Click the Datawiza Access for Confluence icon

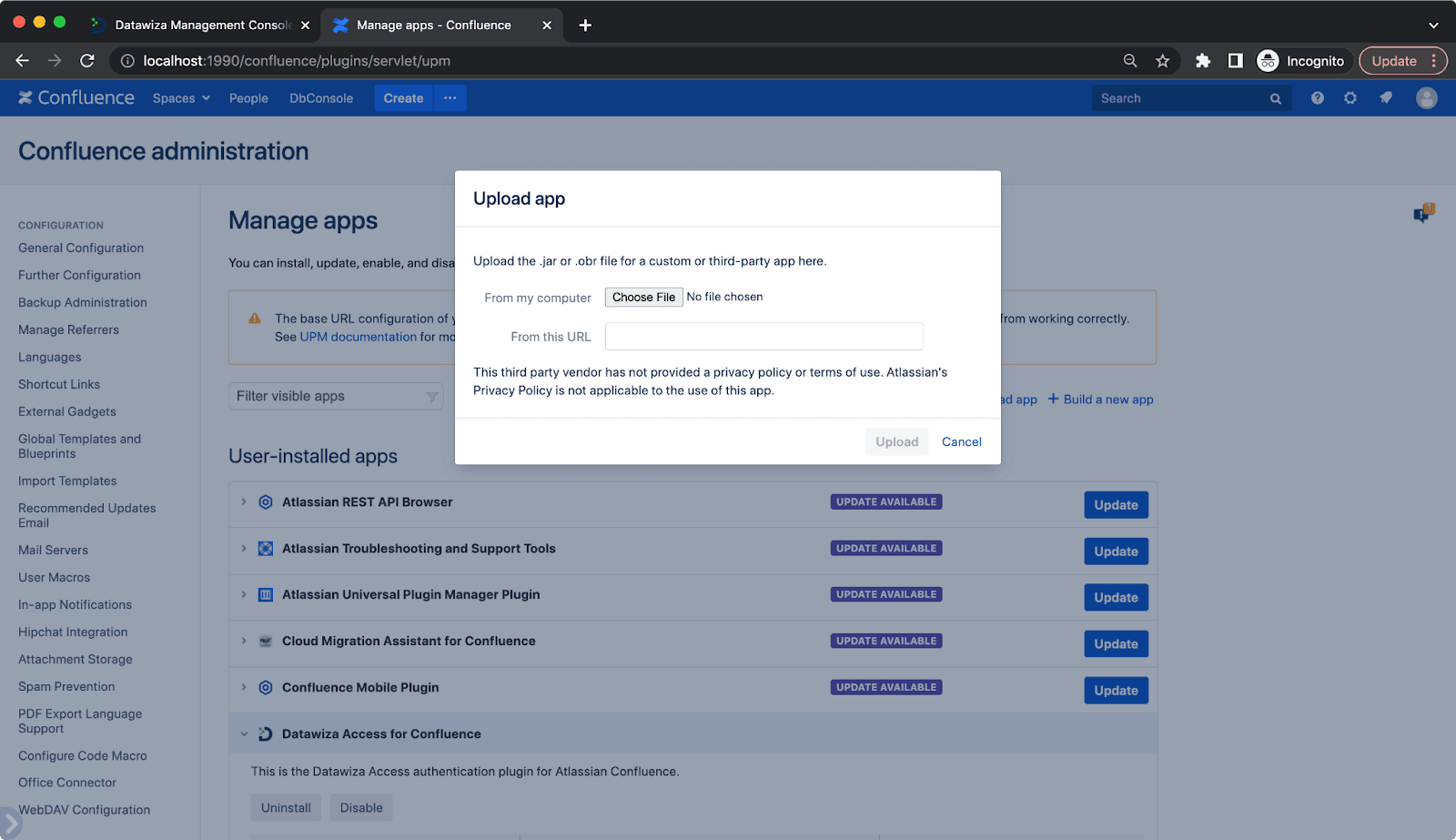pos(266,734)
